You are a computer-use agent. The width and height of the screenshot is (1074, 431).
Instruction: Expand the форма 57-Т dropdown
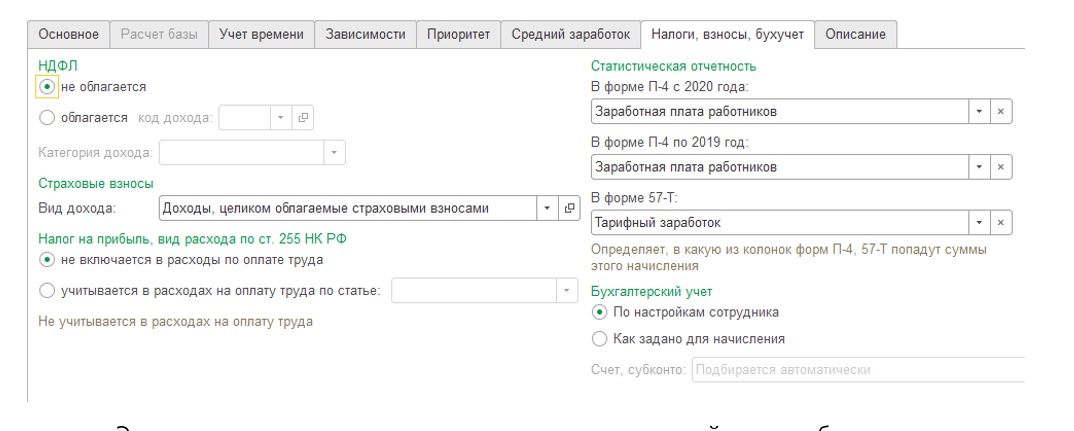(x=979, y=222)
